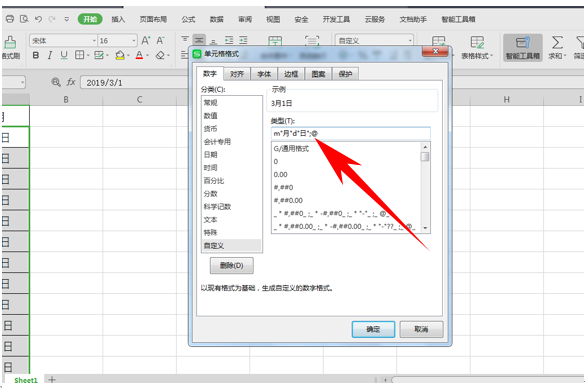Viewport: 585px width, 388px height.
Task: Add a new sheet with plus icon
Action: pos(52,380)
